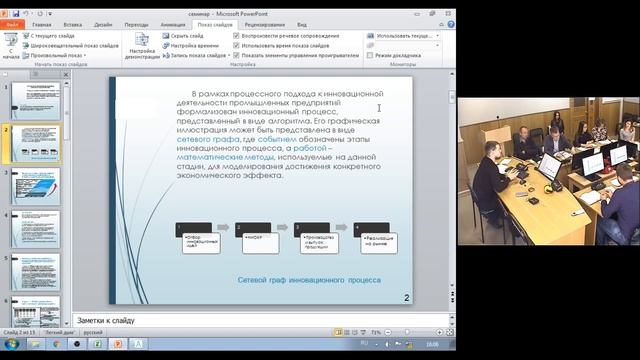
Task: Click Настройка времени button
Action: click(x=191, y=45)
